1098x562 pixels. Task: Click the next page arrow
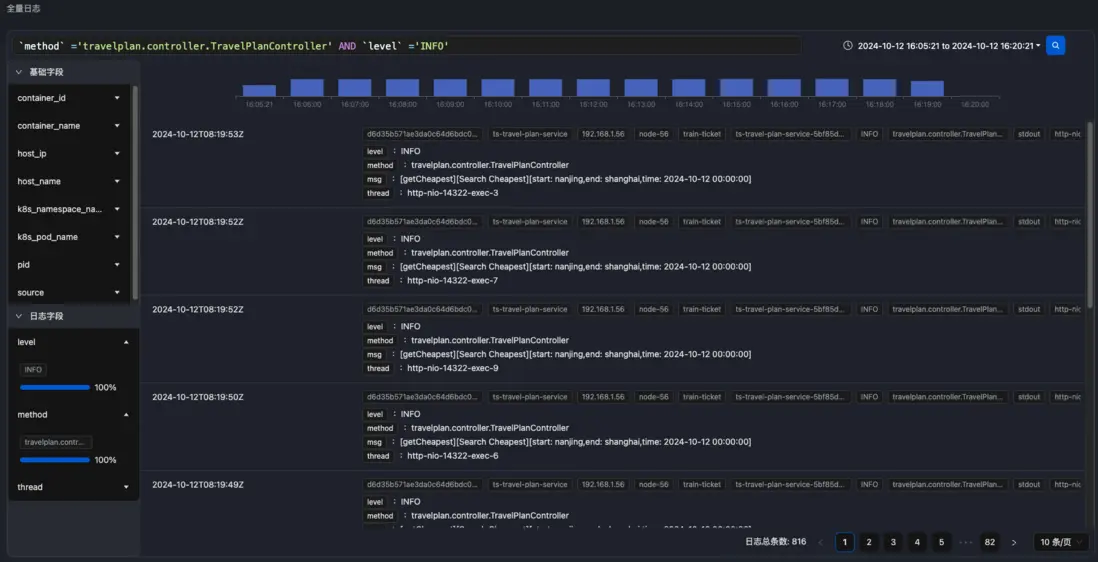tap(1014, 542)
